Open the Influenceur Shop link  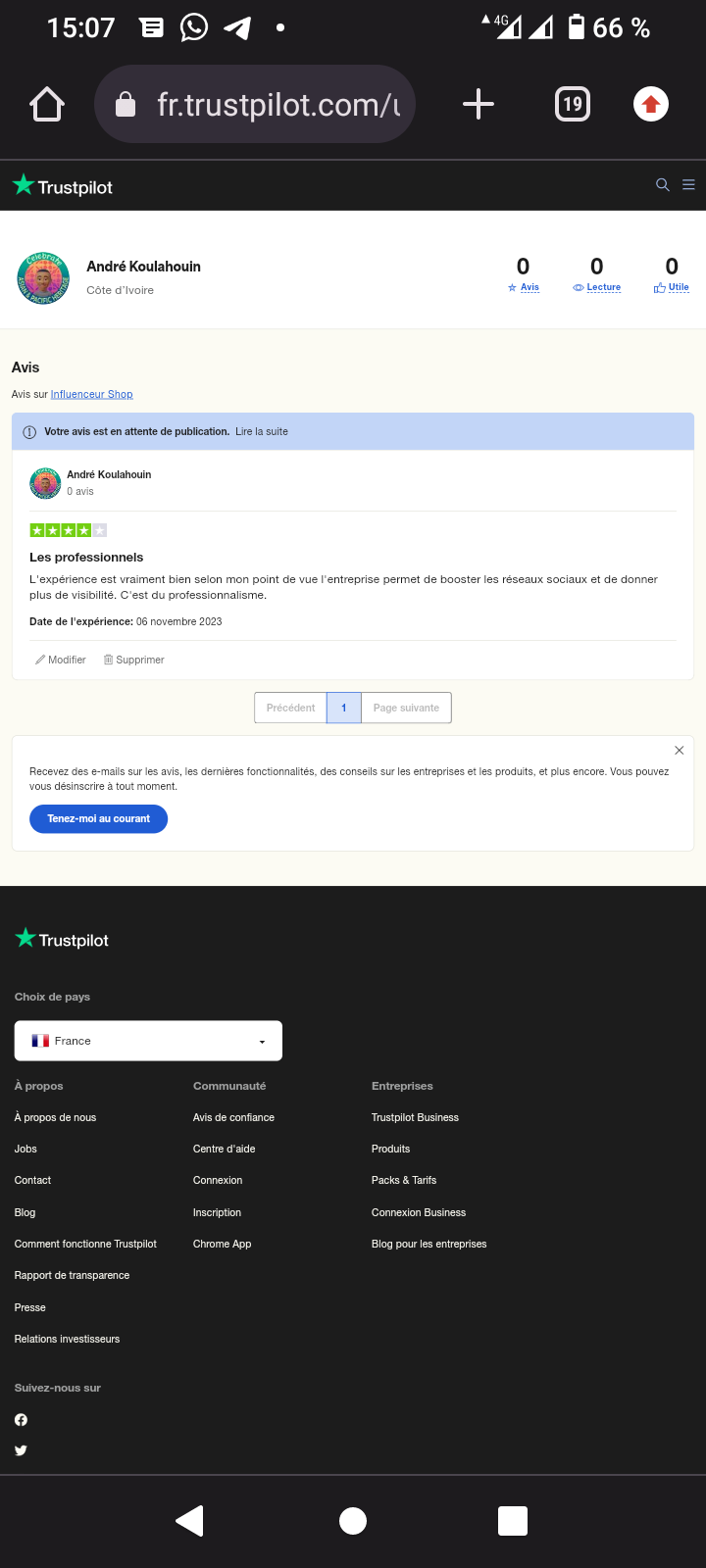91,394
